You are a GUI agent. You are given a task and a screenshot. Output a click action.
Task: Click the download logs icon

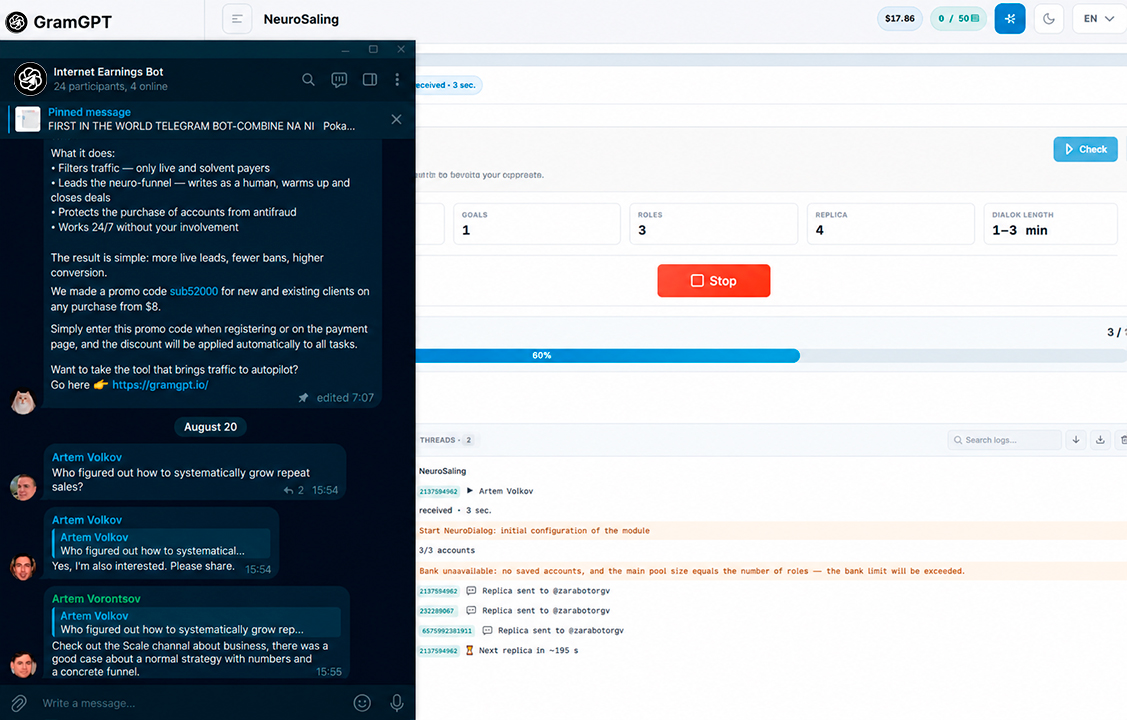[1100, 440]
